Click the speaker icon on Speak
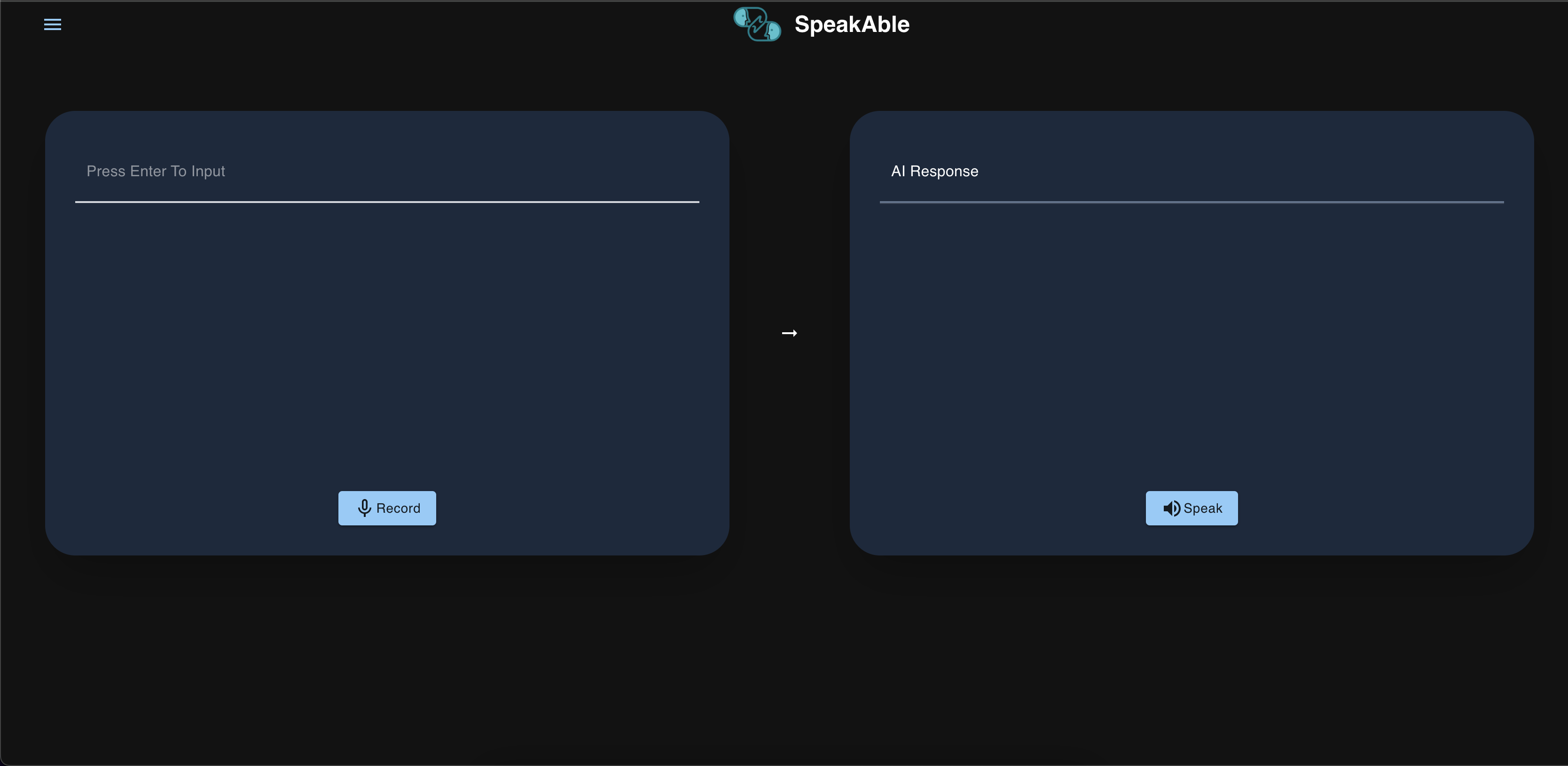This screenshot has width=1568, height=766. [x=1171, y=508]
